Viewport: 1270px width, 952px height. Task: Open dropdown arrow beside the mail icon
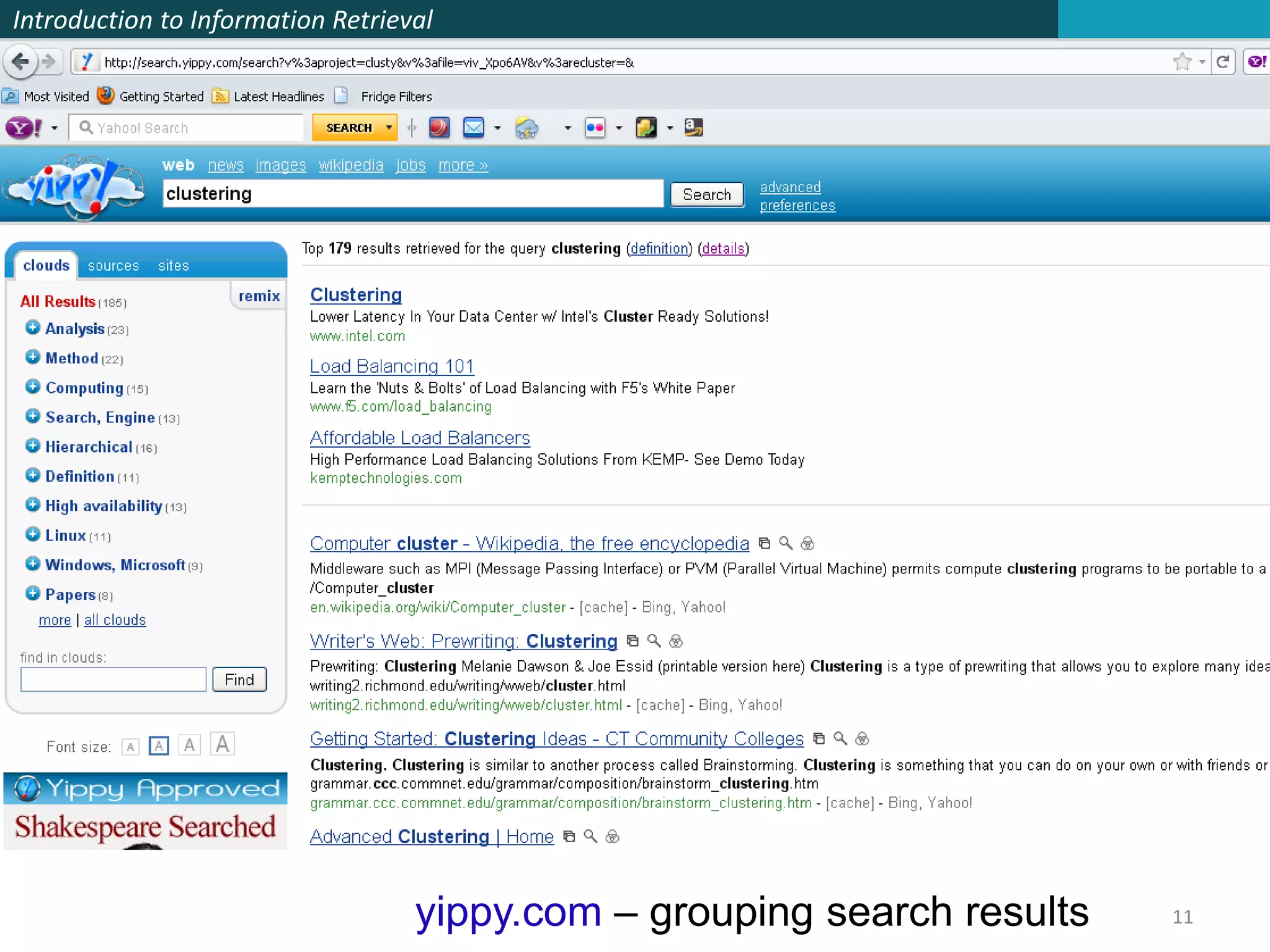pyautogui.click(x=497, y=128)
